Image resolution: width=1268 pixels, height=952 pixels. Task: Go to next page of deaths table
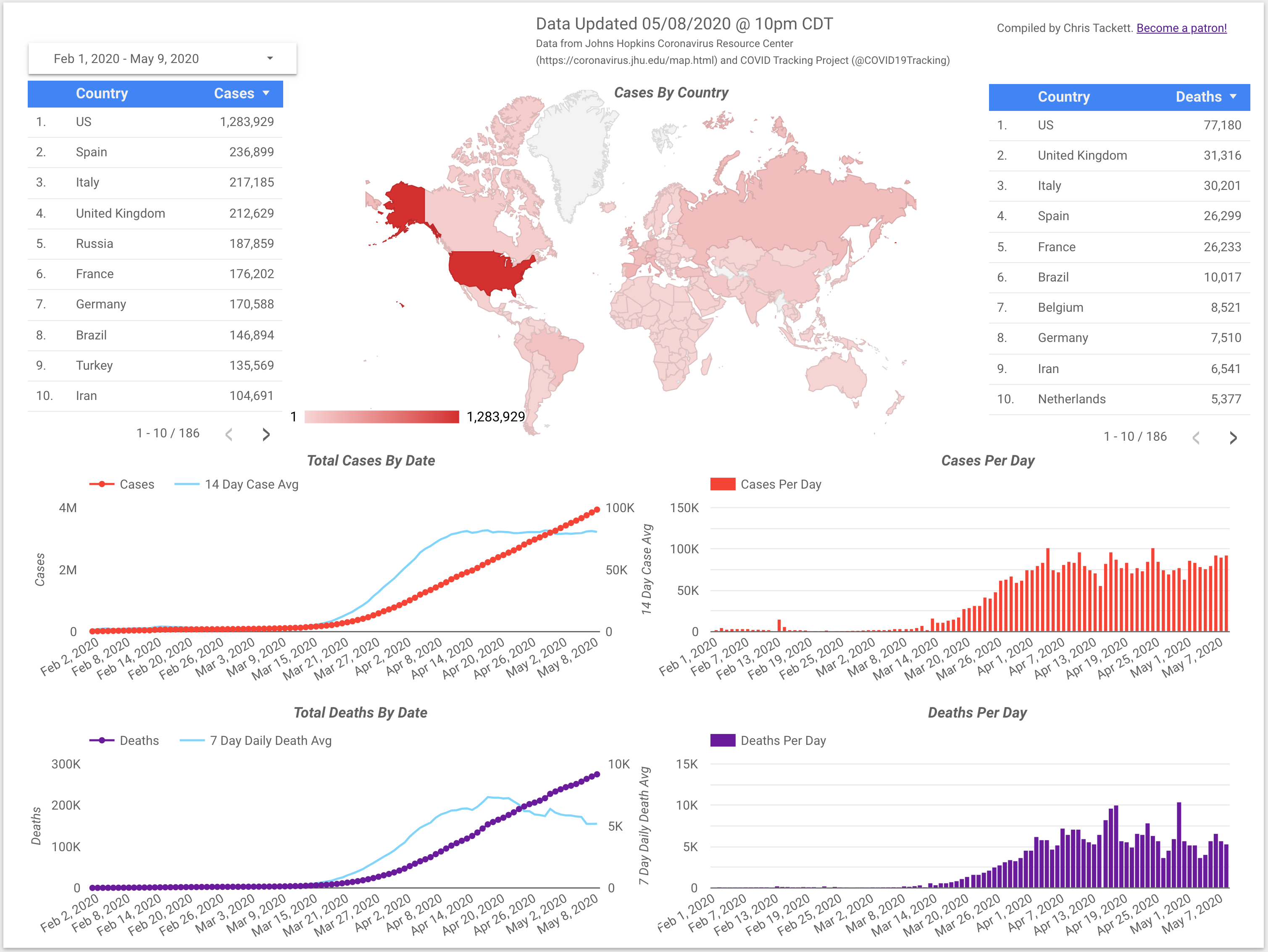[1233, 438]
